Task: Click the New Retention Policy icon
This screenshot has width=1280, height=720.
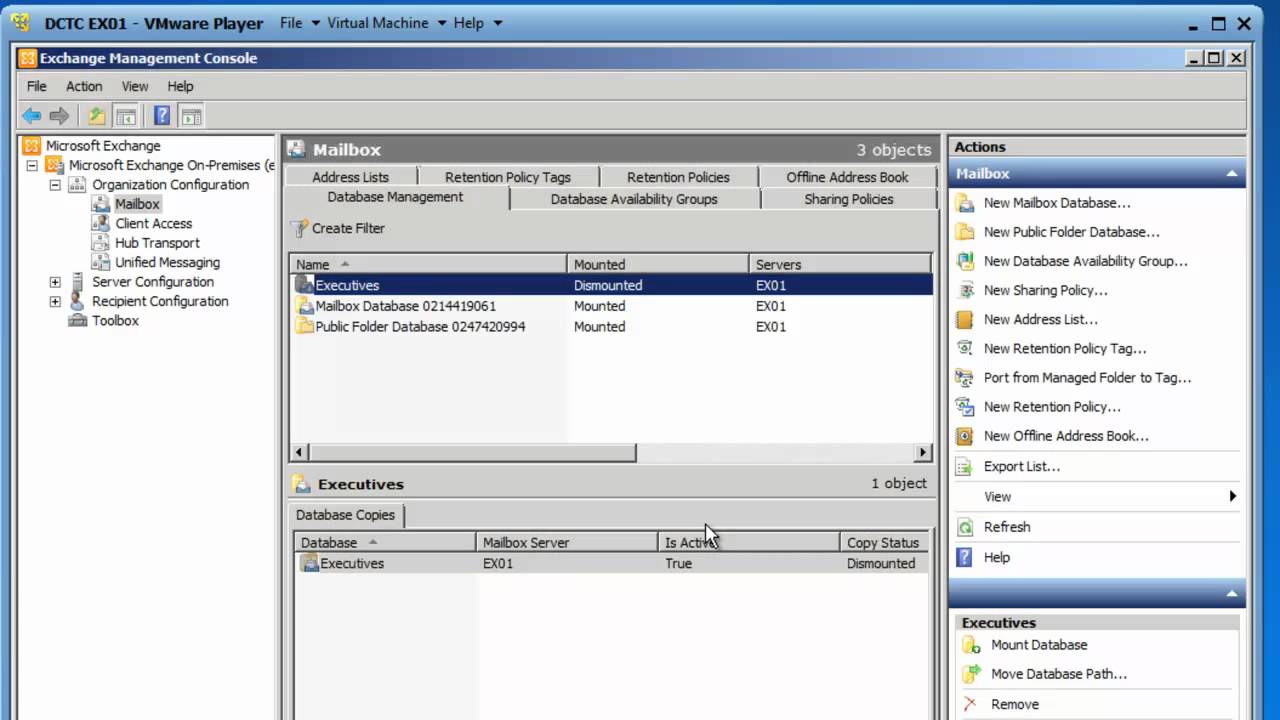Action: coord(965,407)
